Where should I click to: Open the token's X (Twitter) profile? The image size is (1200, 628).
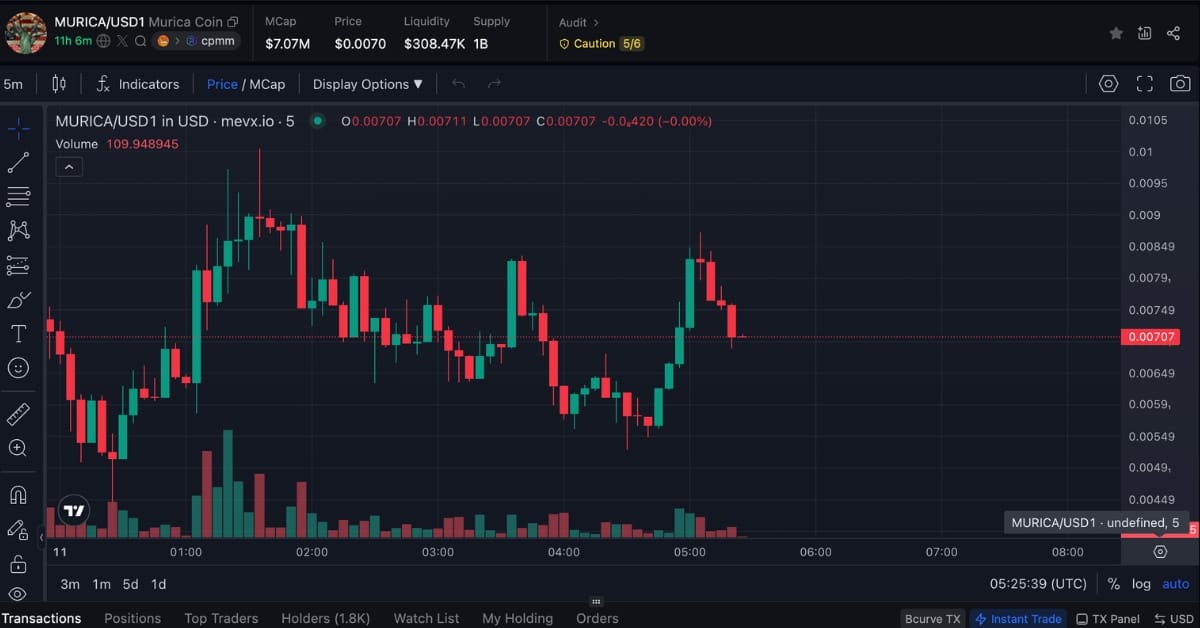(x=122, y=41)
